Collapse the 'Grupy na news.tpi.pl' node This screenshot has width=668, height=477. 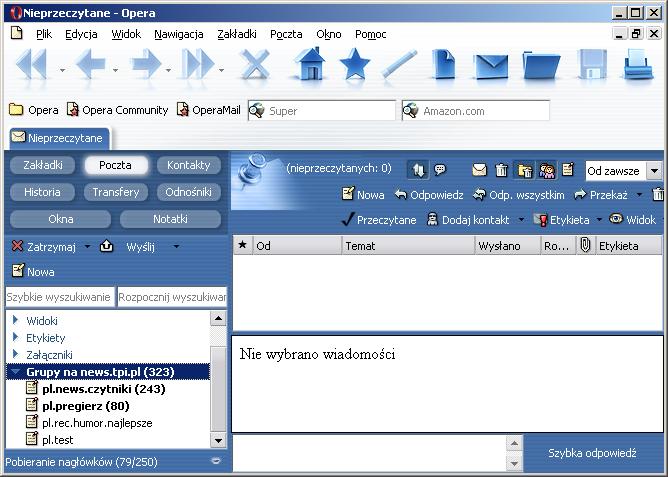pos(16,371)
